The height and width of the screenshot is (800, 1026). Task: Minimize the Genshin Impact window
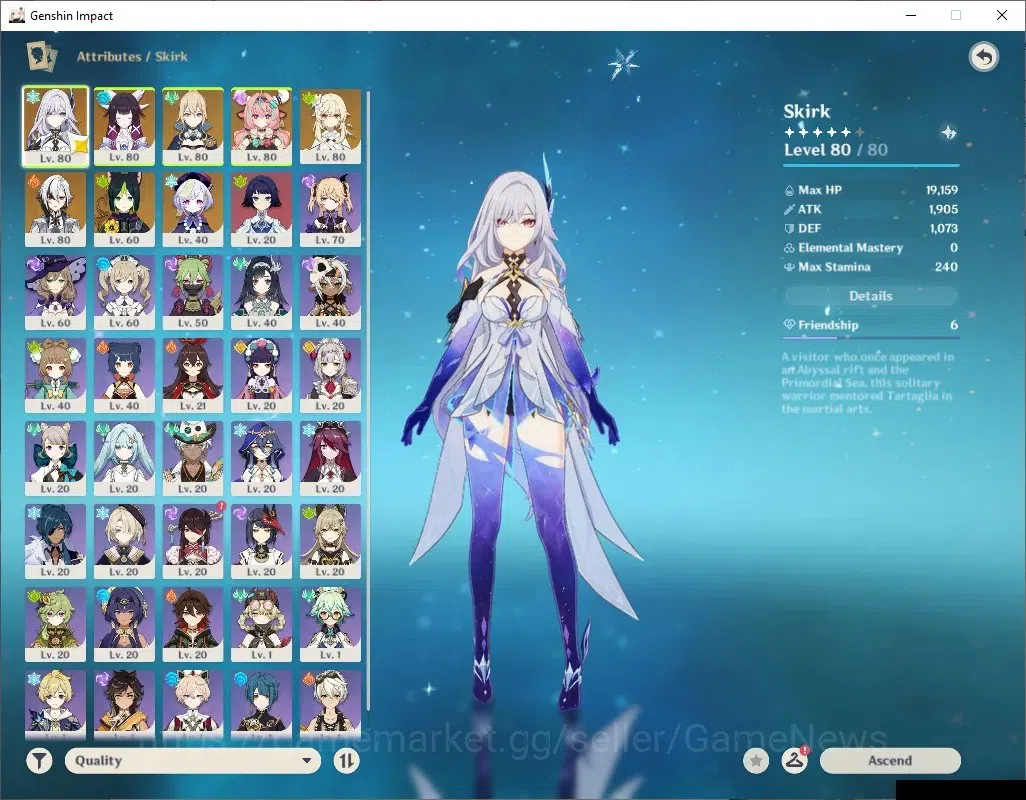point(911,15)
